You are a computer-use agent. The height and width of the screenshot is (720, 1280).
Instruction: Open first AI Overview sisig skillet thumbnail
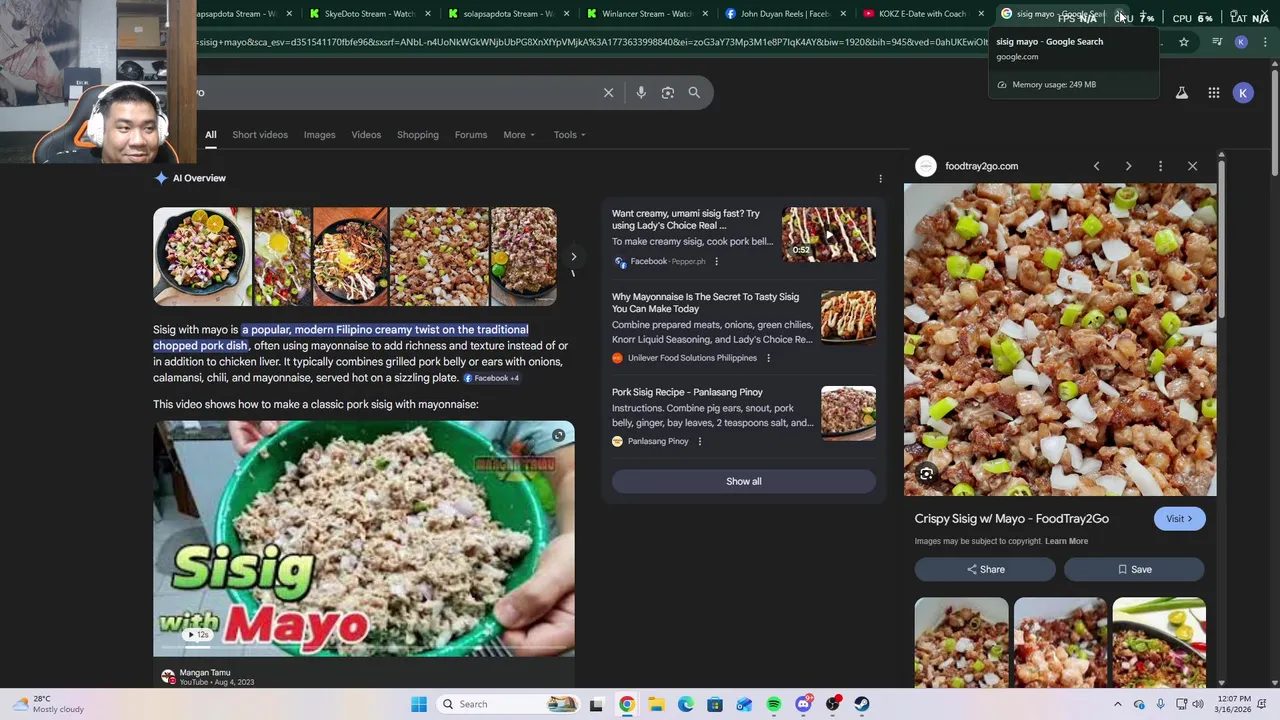[203, 256]
